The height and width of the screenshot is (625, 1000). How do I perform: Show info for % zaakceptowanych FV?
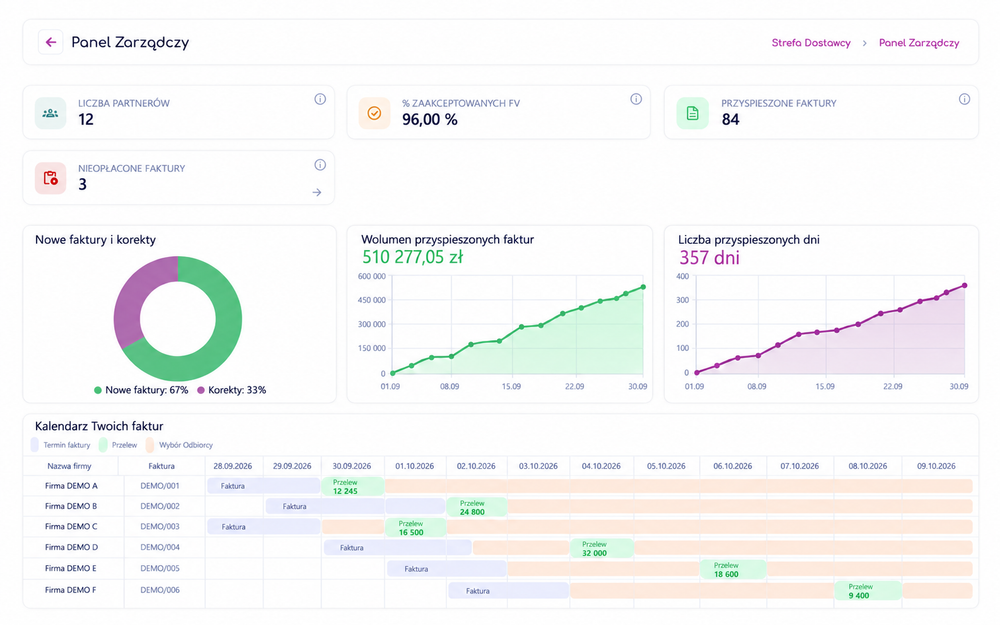point(636,99)
